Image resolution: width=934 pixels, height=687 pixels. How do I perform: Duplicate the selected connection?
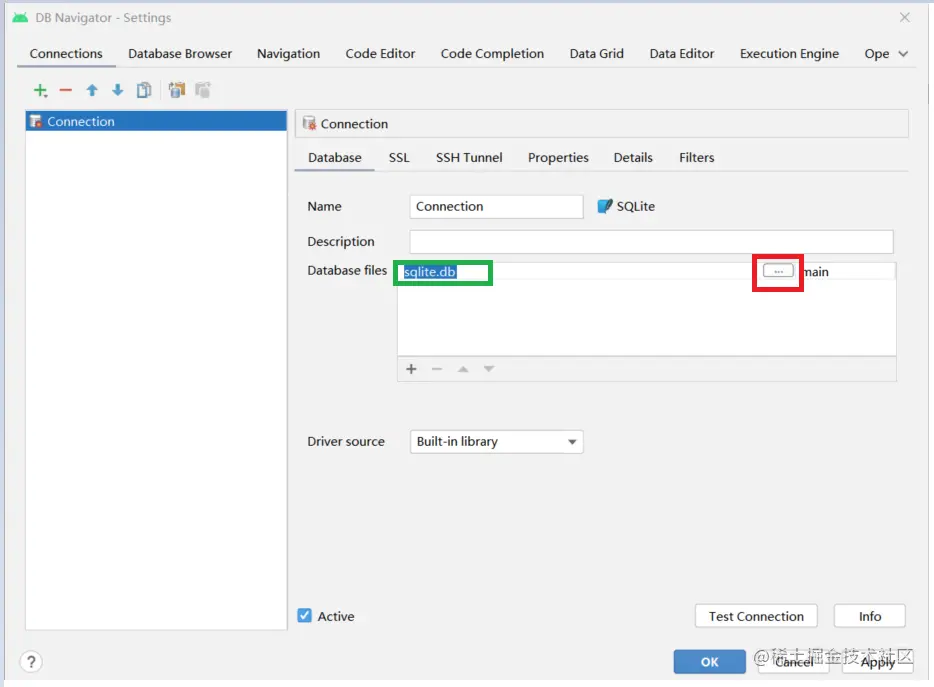[x=144, y=91]
